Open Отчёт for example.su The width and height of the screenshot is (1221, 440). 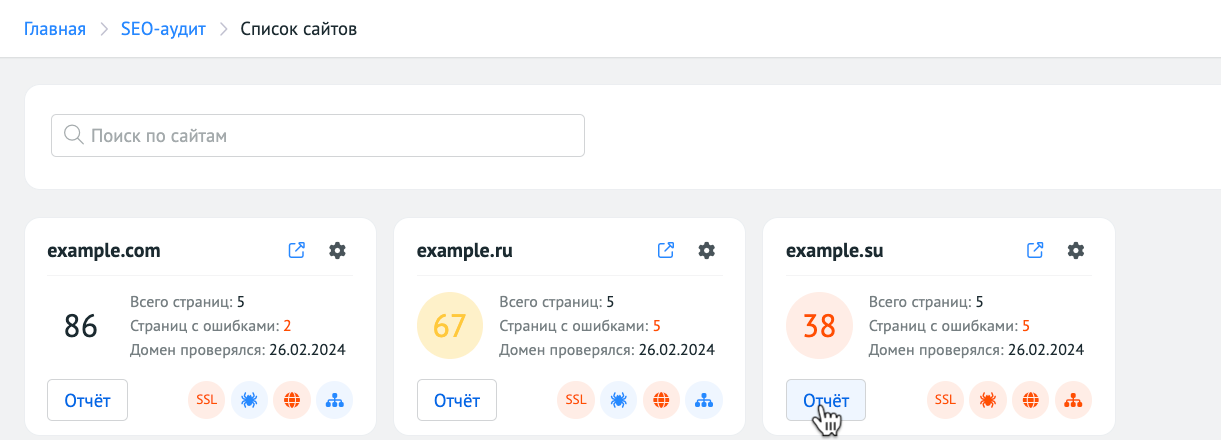(x=826, y=400)
